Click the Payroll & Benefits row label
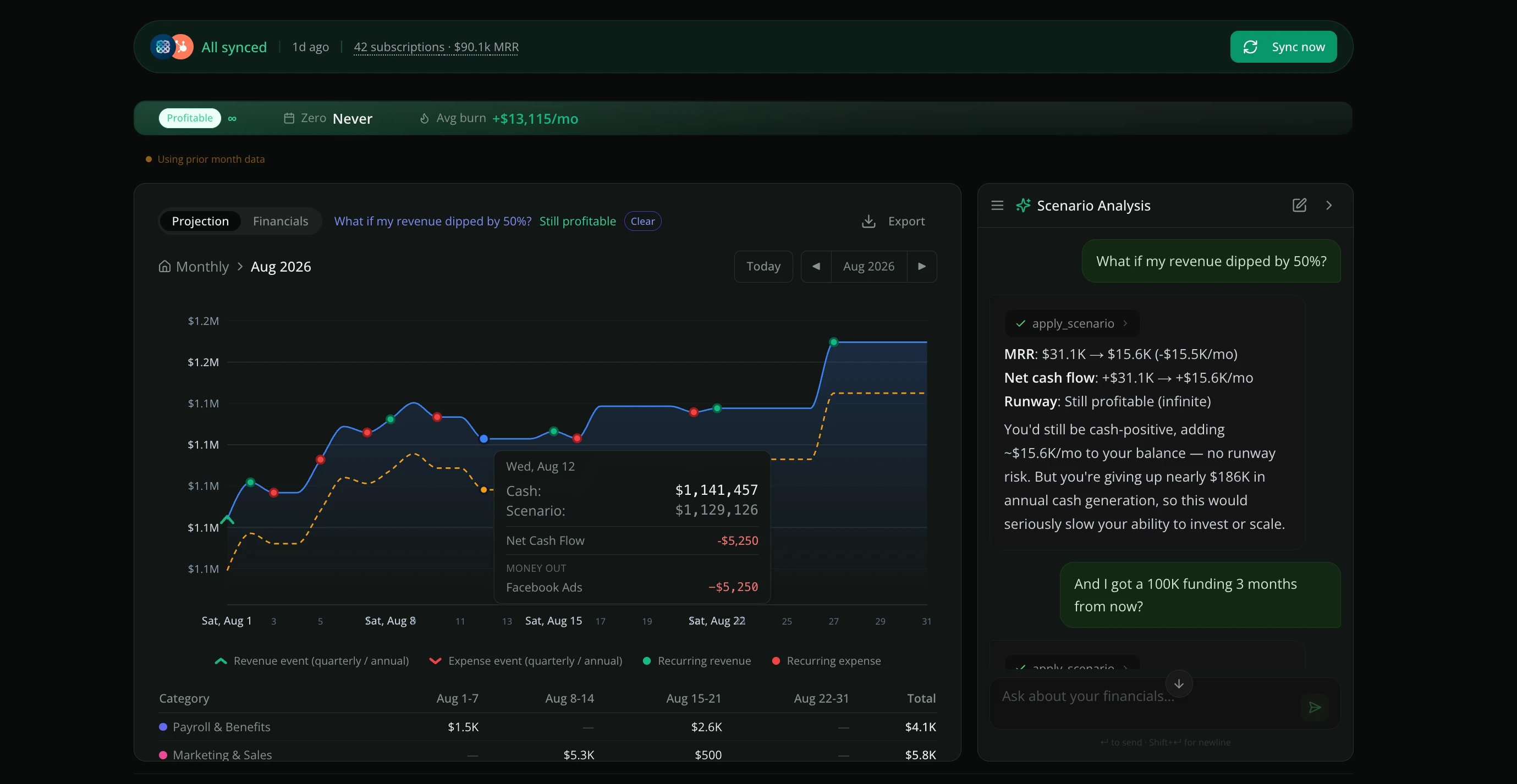The image size is (1517, 784). pos(222,727)
